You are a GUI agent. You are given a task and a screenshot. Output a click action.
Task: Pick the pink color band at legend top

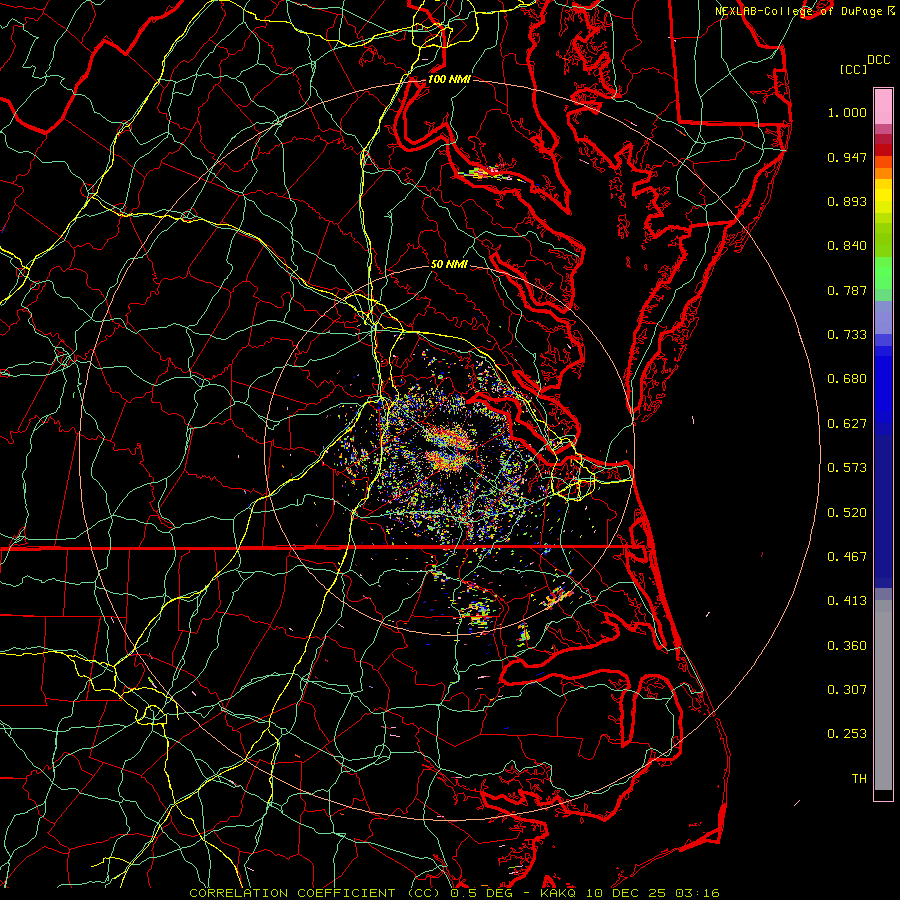tap(883, 106)
